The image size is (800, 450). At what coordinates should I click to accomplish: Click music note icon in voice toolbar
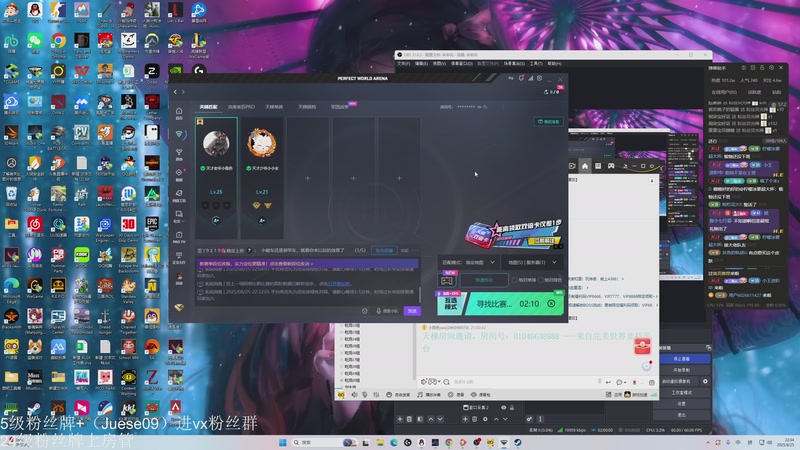[420, 394]
